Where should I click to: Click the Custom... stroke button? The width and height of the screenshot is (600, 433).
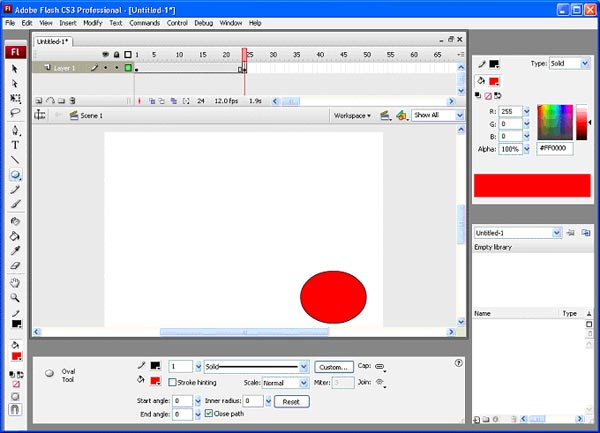point(333,367)
